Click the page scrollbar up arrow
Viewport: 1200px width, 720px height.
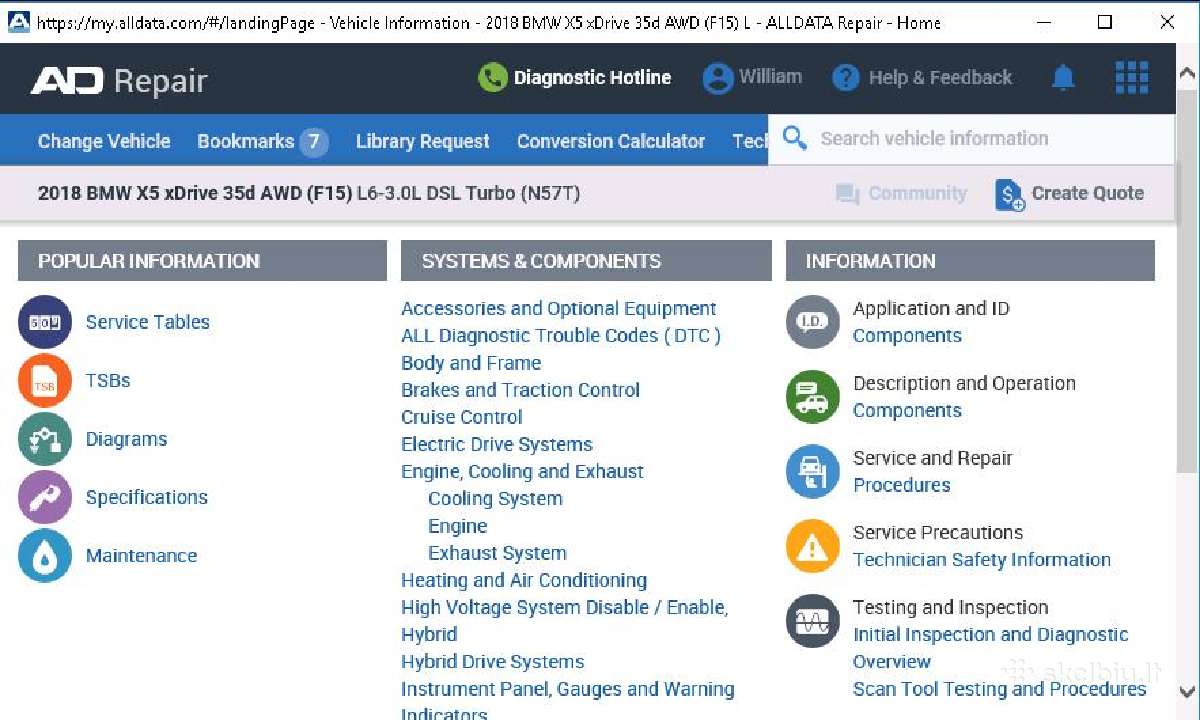(x=1187, y=72)
